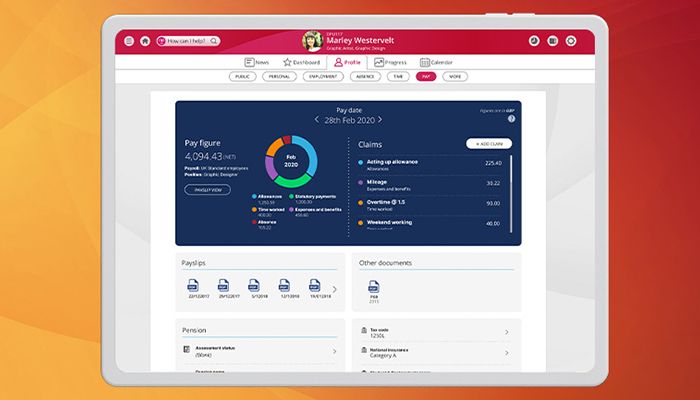Open Marley Westervelt's profile photo

click(312, 41)
